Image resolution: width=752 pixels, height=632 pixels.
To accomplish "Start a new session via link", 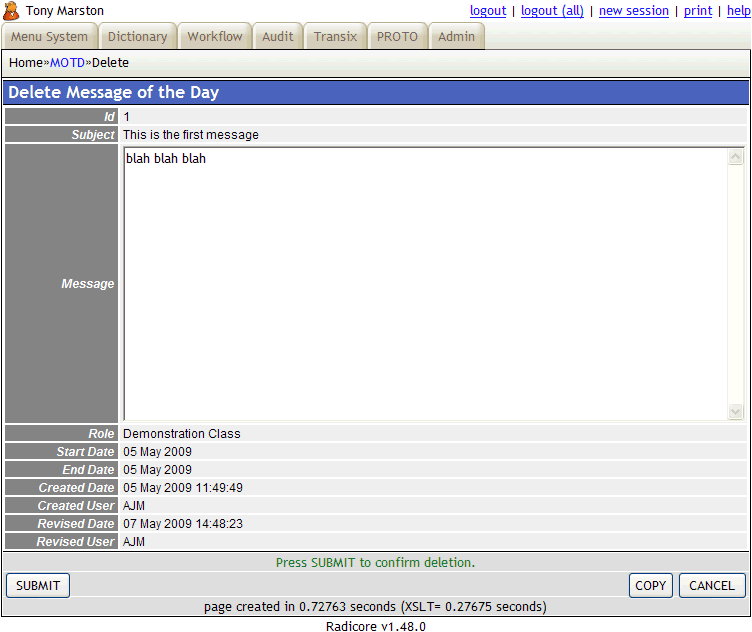I will (634, 11).
